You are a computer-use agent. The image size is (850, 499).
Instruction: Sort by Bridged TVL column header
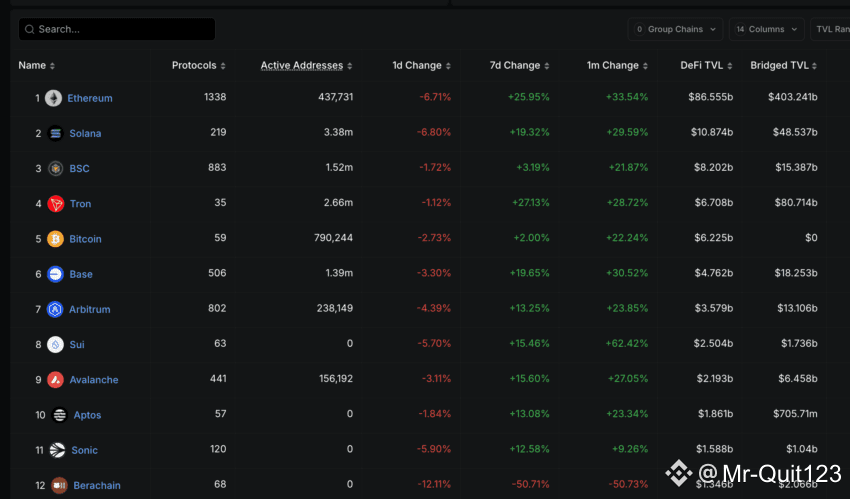783,66
